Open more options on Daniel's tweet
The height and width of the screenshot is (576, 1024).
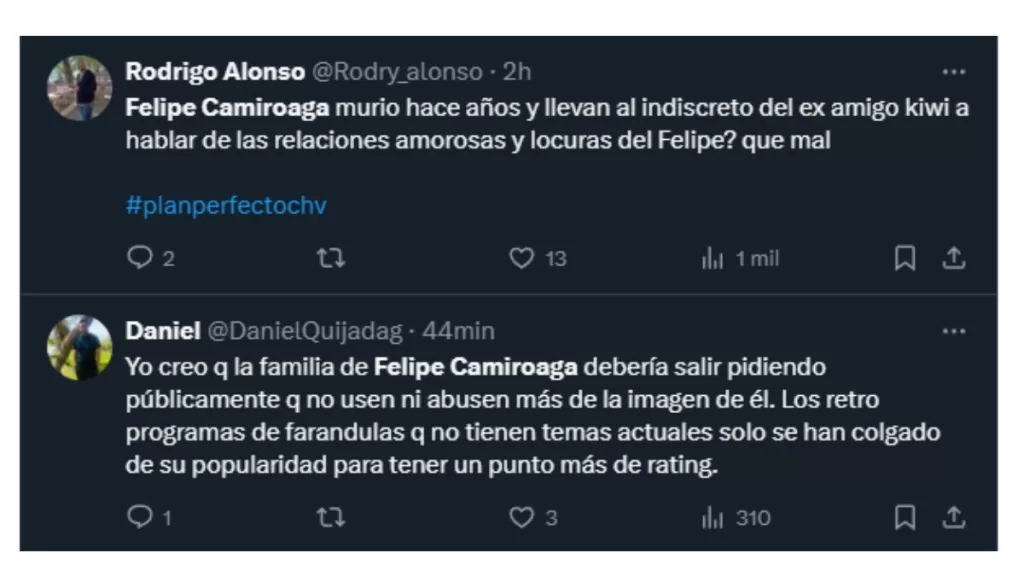click(x=954, y=330)
